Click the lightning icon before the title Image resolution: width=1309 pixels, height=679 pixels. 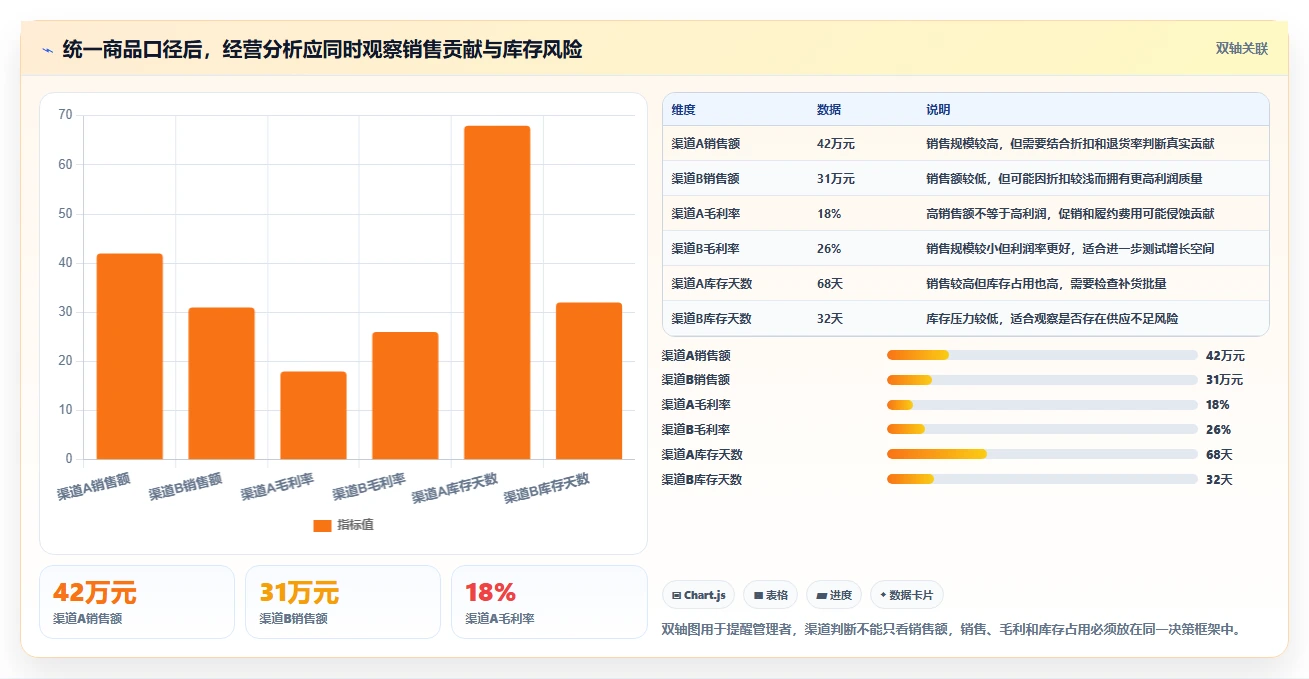[x=47, y=50]
